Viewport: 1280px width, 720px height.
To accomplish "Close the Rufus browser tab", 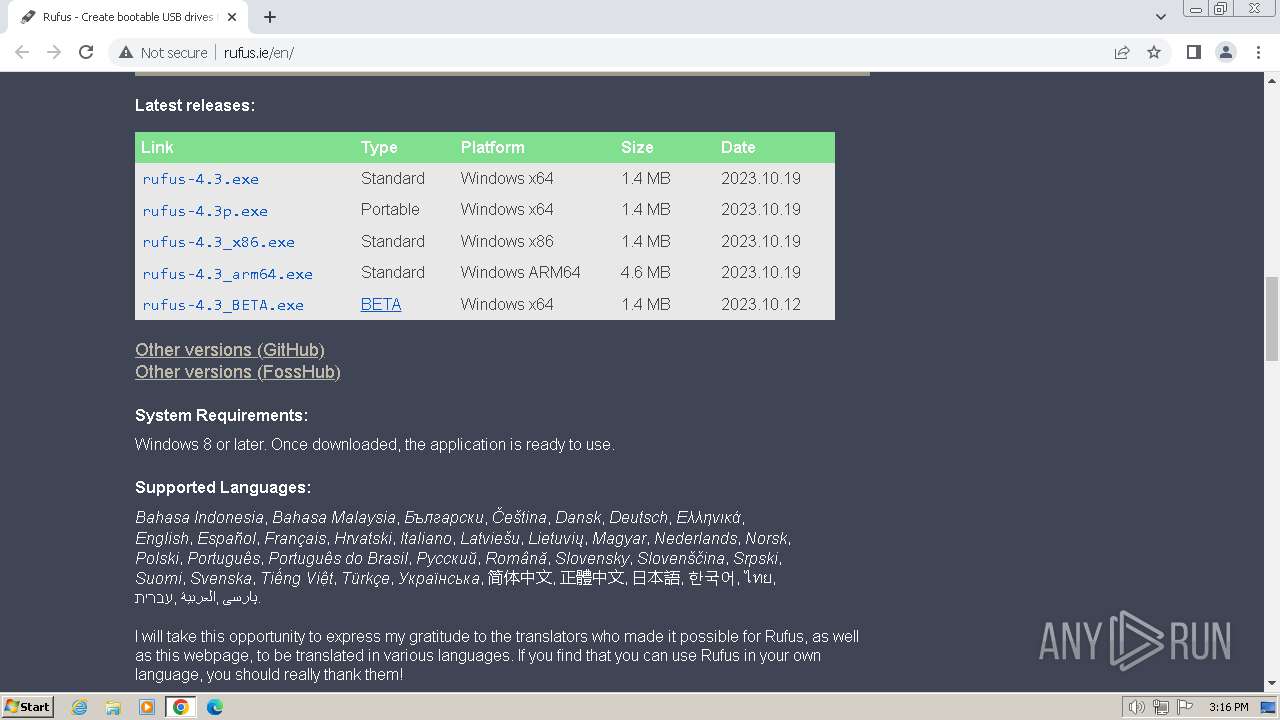I will pos(232,17).
